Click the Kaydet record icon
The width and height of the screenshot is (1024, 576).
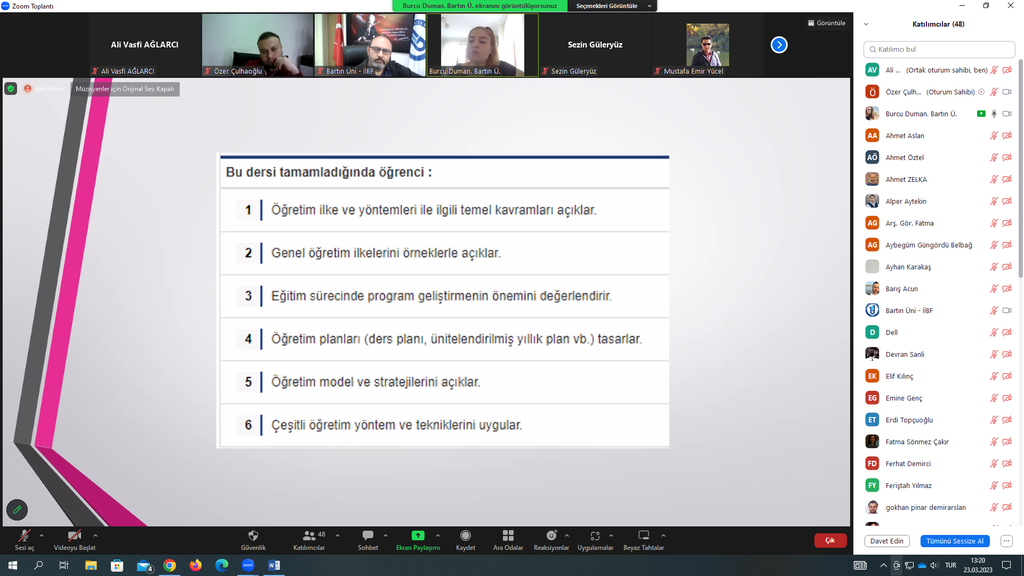(x=465, y=536)
